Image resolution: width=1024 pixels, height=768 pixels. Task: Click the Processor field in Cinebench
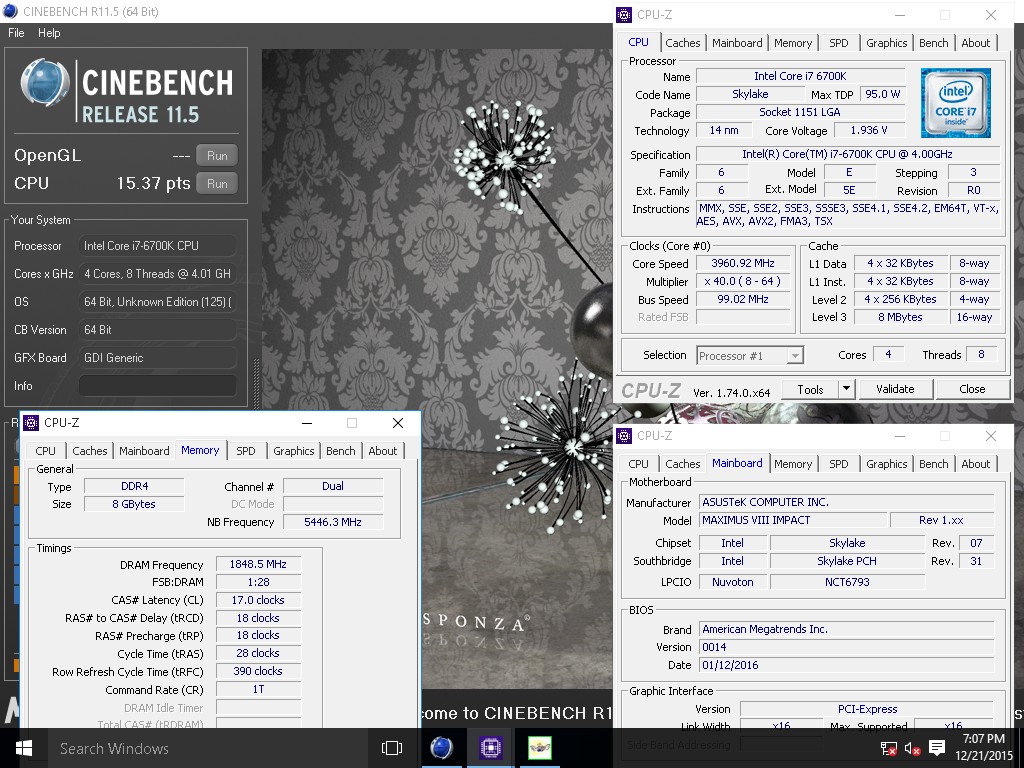pos(157,246)
